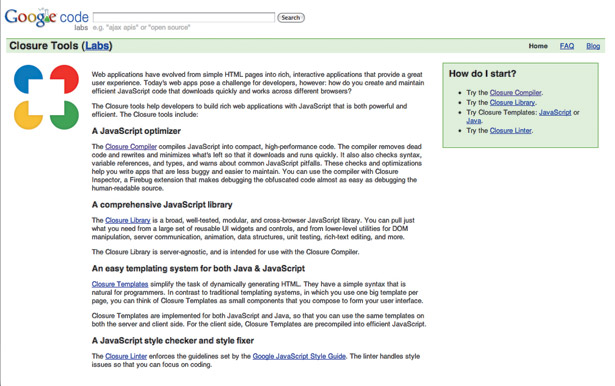Follow the JavaScript link for Closure Templates

pyautogui.click(x=555, y=112)
